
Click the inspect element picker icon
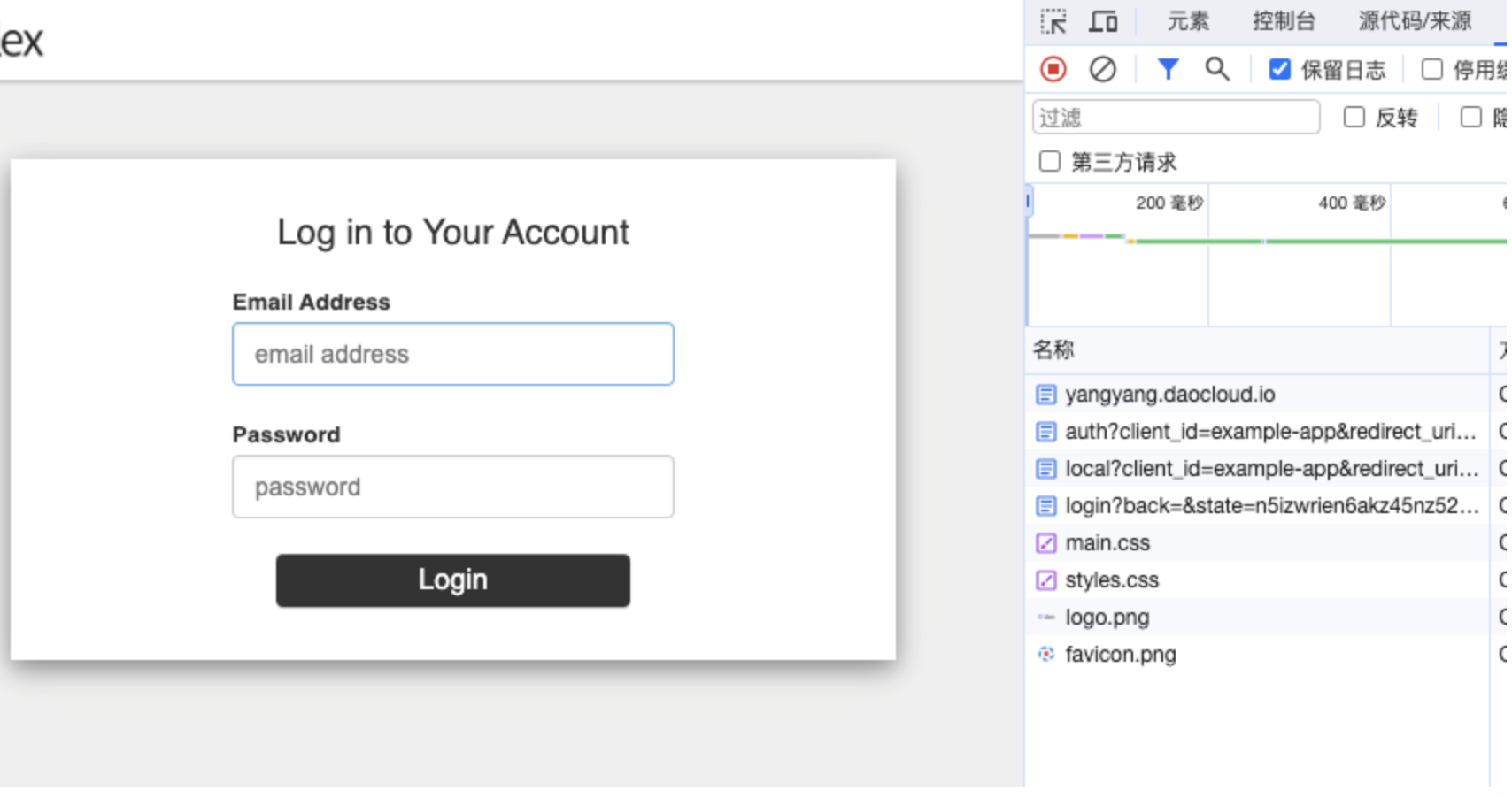[x=1053, y=21]
